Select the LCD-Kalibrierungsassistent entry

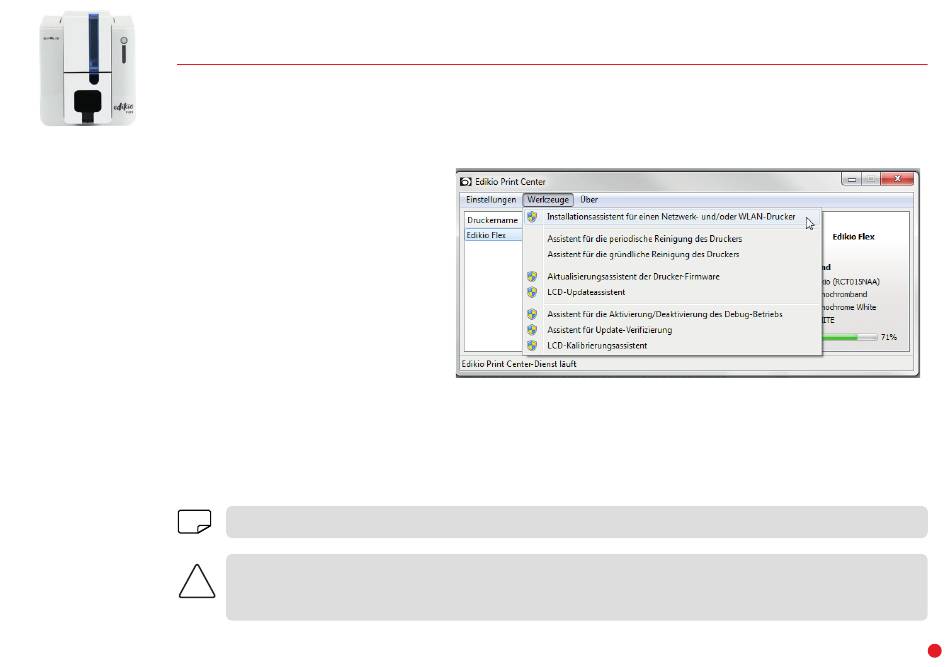click(x=596, y=345)
